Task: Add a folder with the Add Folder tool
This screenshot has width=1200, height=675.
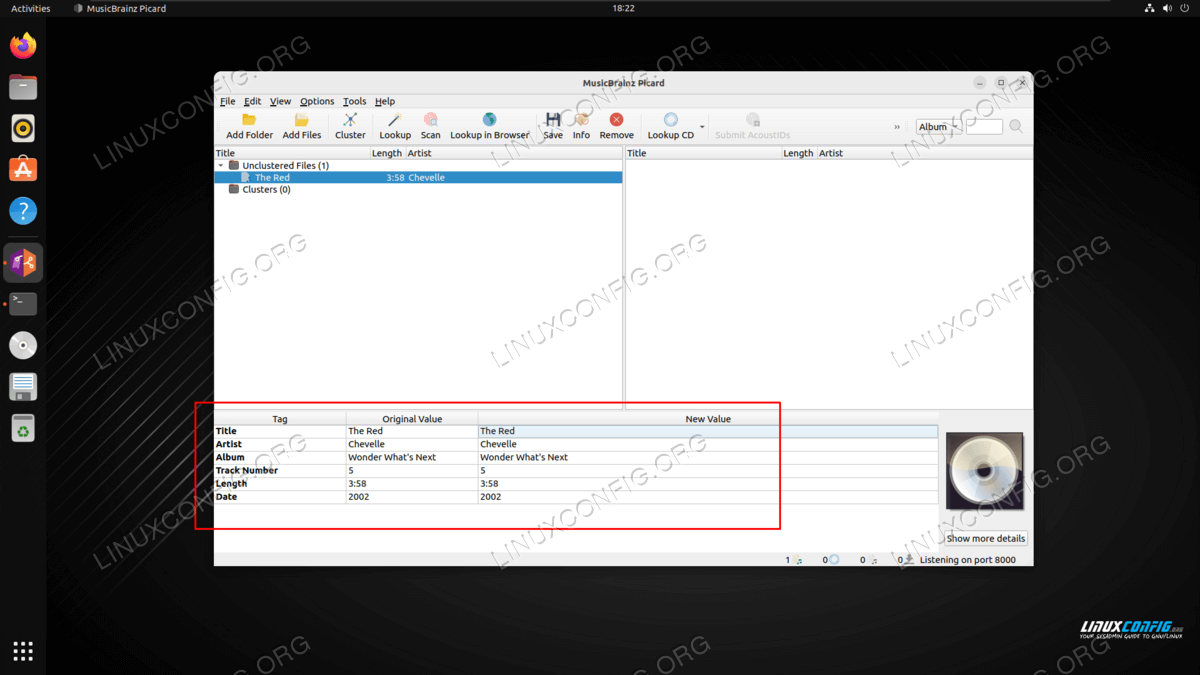Action: [x=249, y=126]
